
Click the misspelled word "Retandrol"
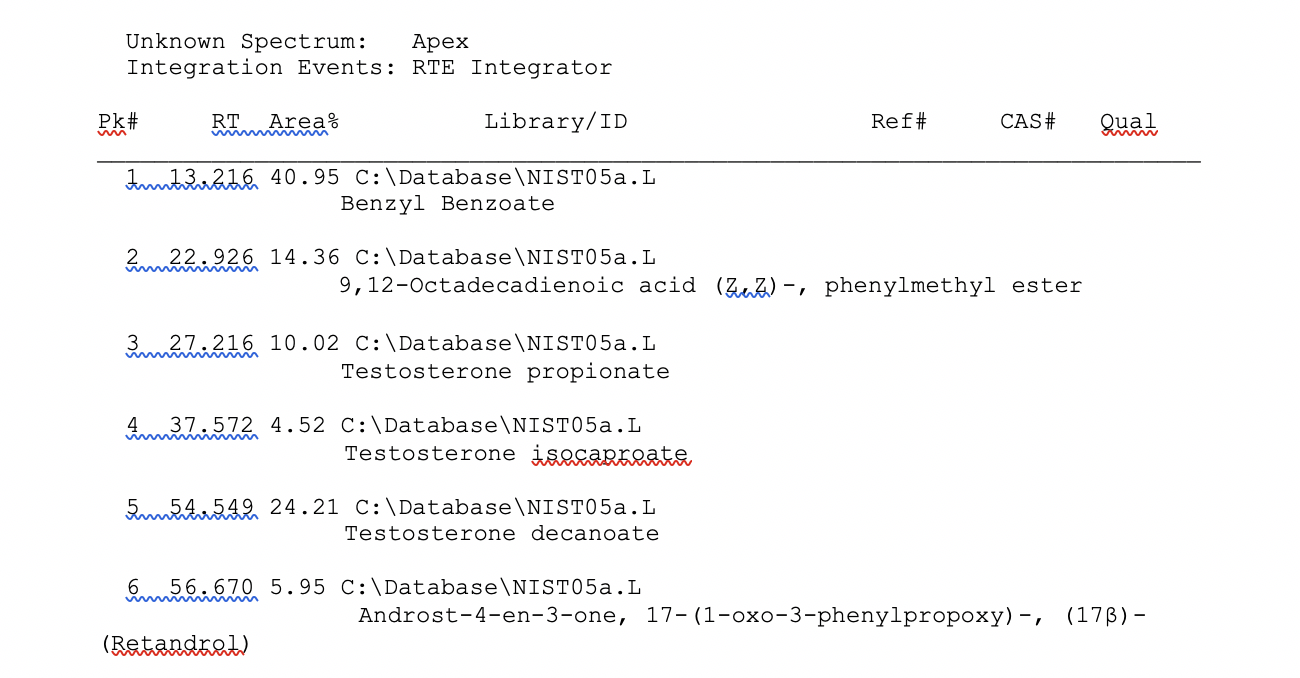[176, 644]
